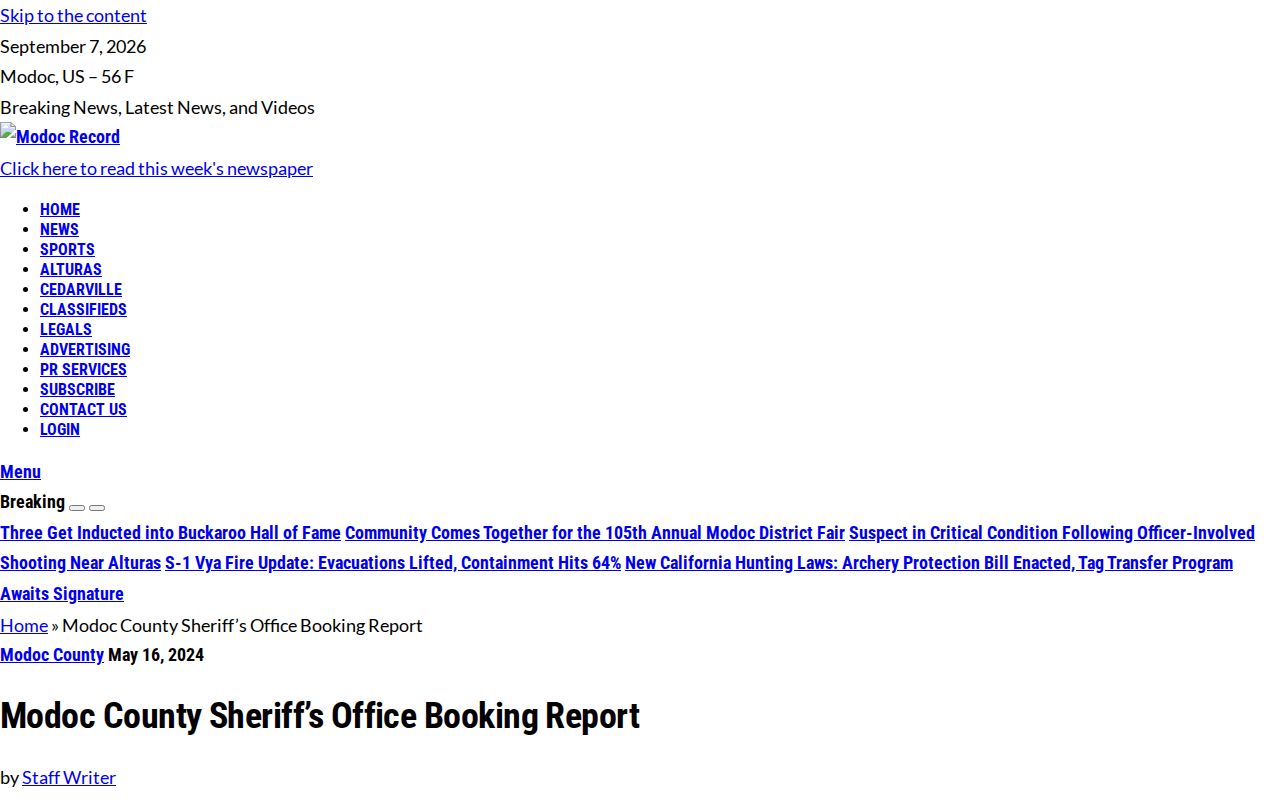
Task: Read the Buckaroo Hall of Fame story
Action: coord(170,533)
